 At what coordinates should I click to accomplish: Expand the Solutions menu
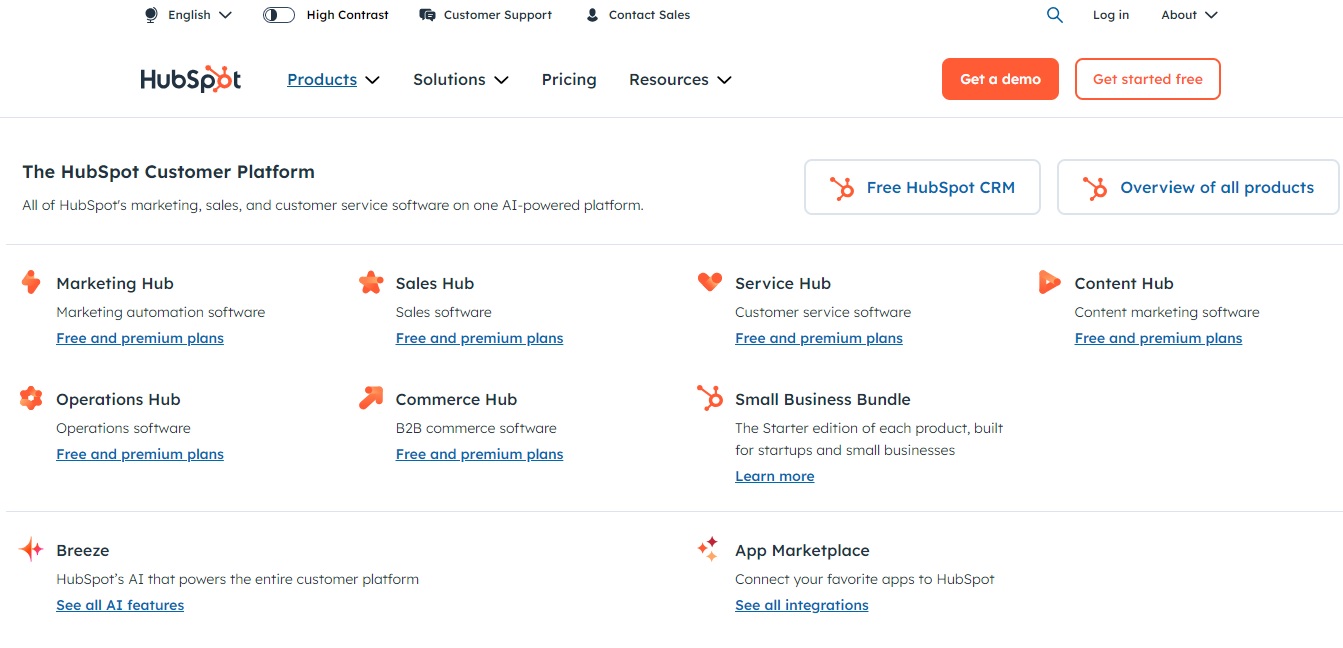[461, 80]
